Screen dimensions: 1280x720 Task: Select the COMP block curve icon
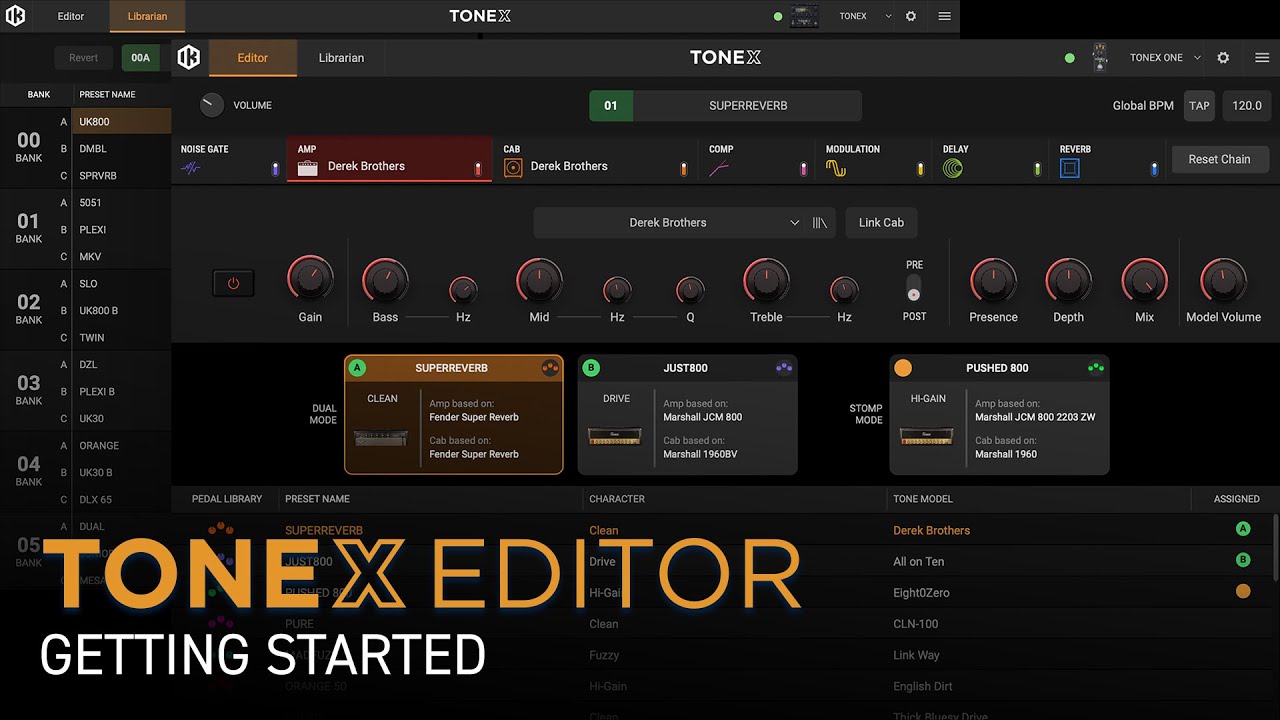(719, 169)
